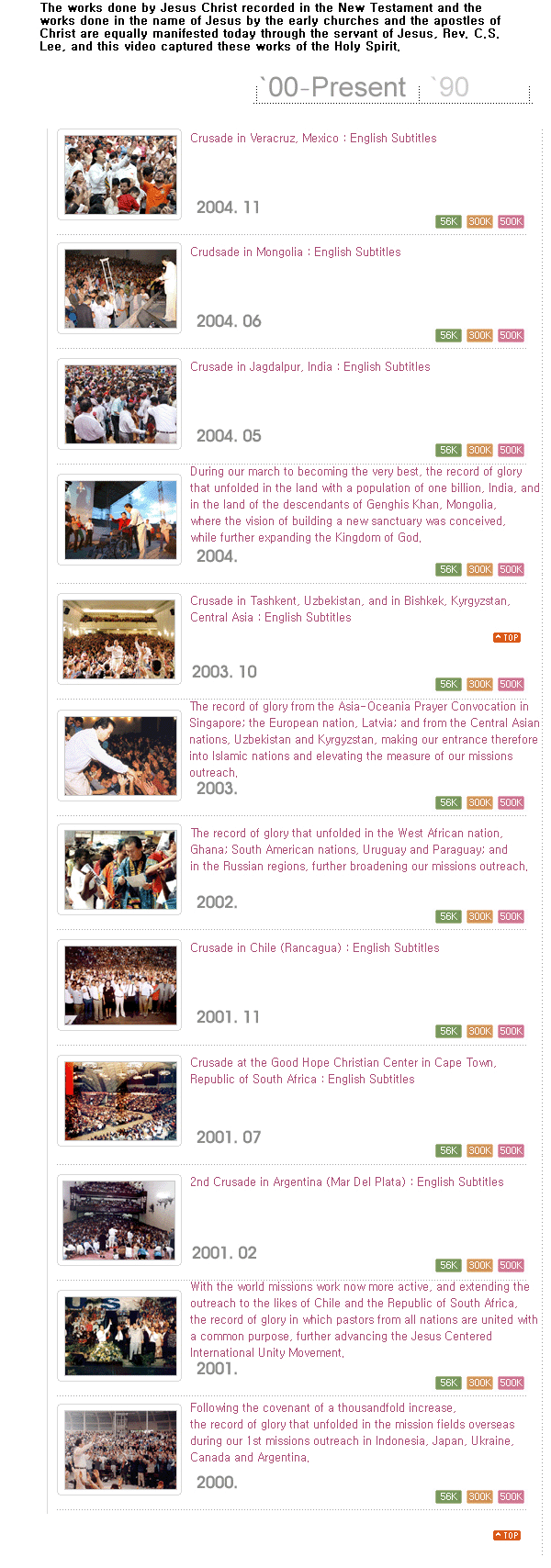Play Chile Rancagua crusade at 500K
551x1568 pixels.
[x=512, y=1031]
